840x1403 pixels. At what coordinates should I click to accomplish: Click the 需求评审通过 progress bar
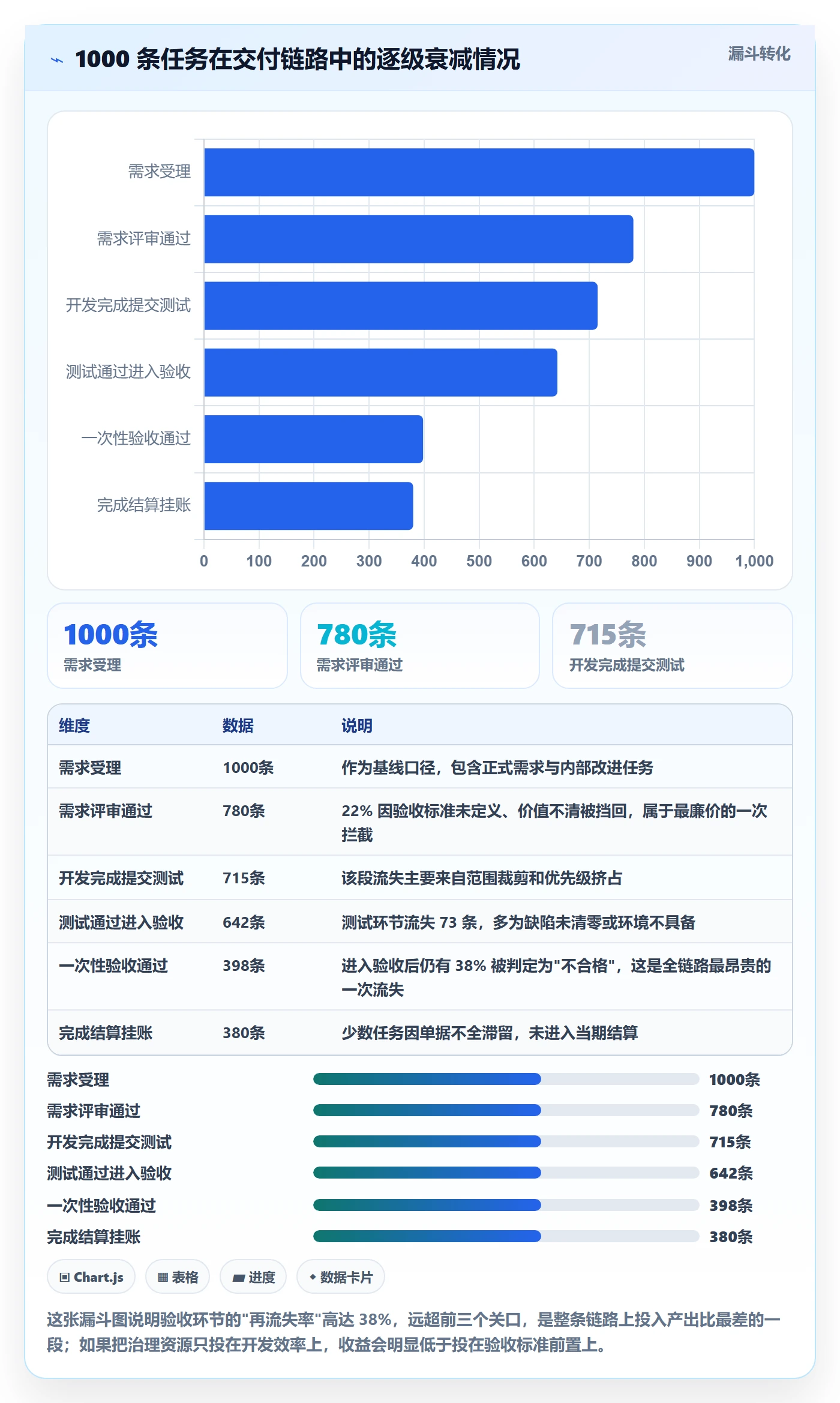[506, 1110]
